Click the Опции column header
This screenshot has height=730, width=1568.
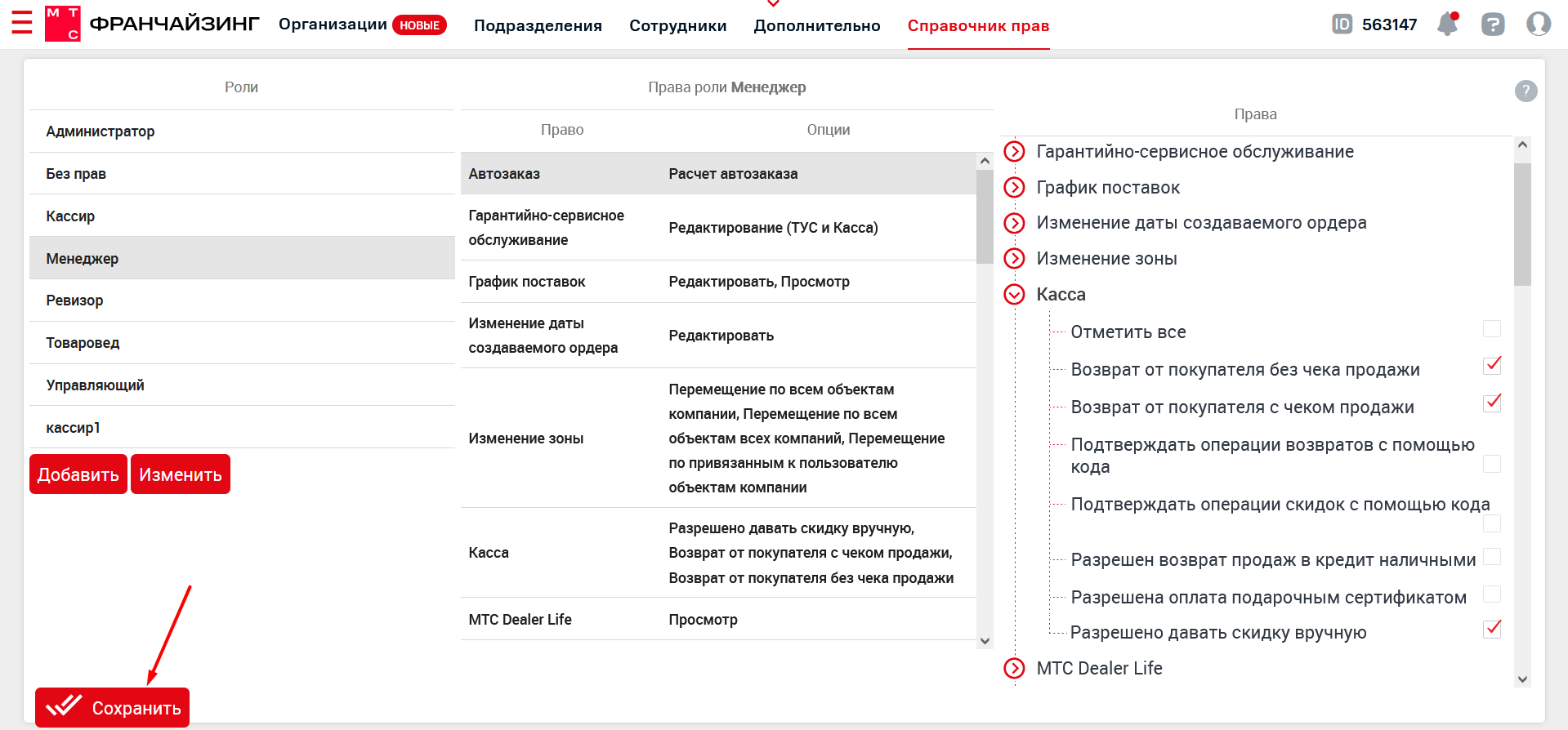tap(829, 130)
